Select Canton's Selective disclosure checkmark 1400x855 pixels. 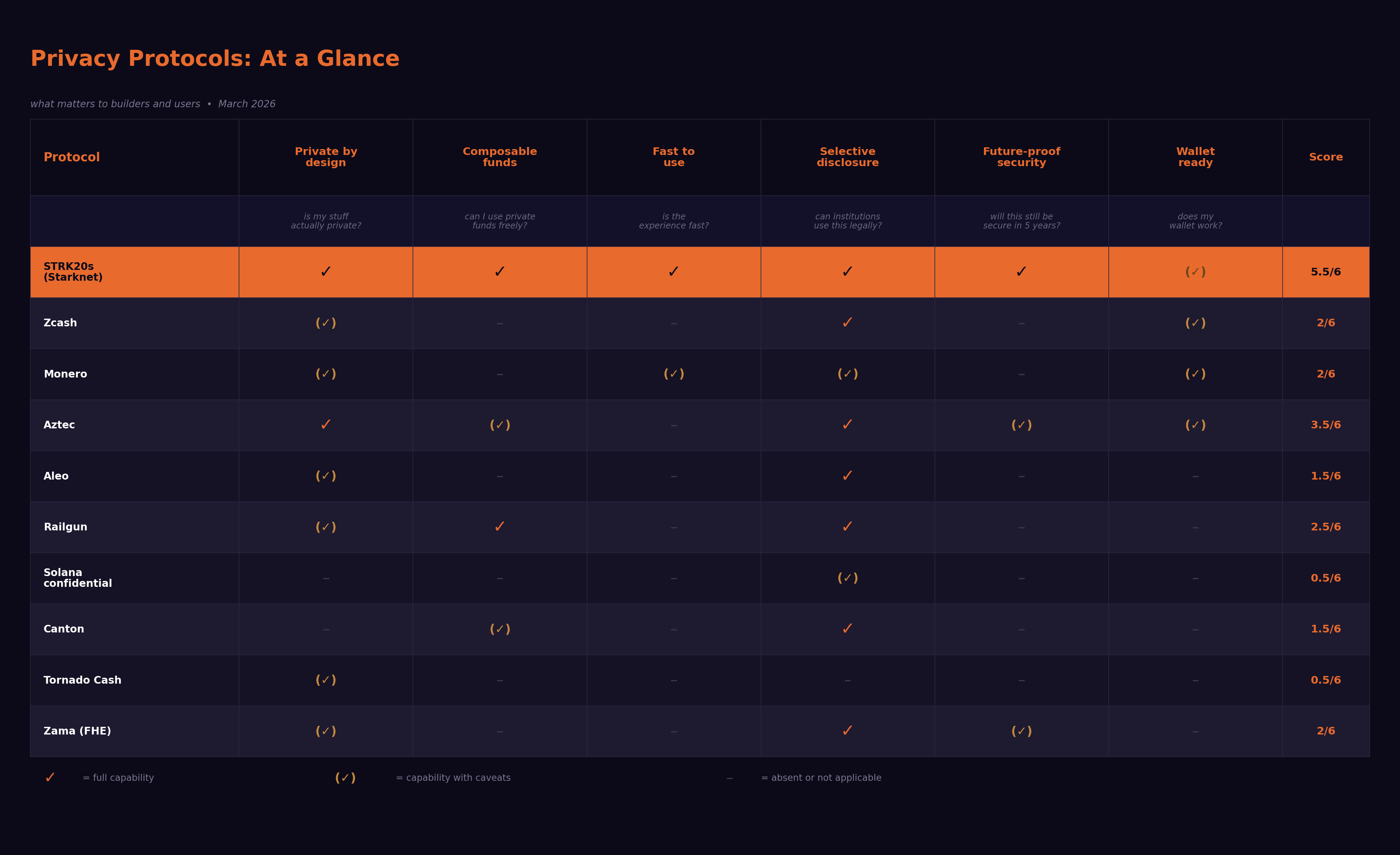click(x=847, y=629)
